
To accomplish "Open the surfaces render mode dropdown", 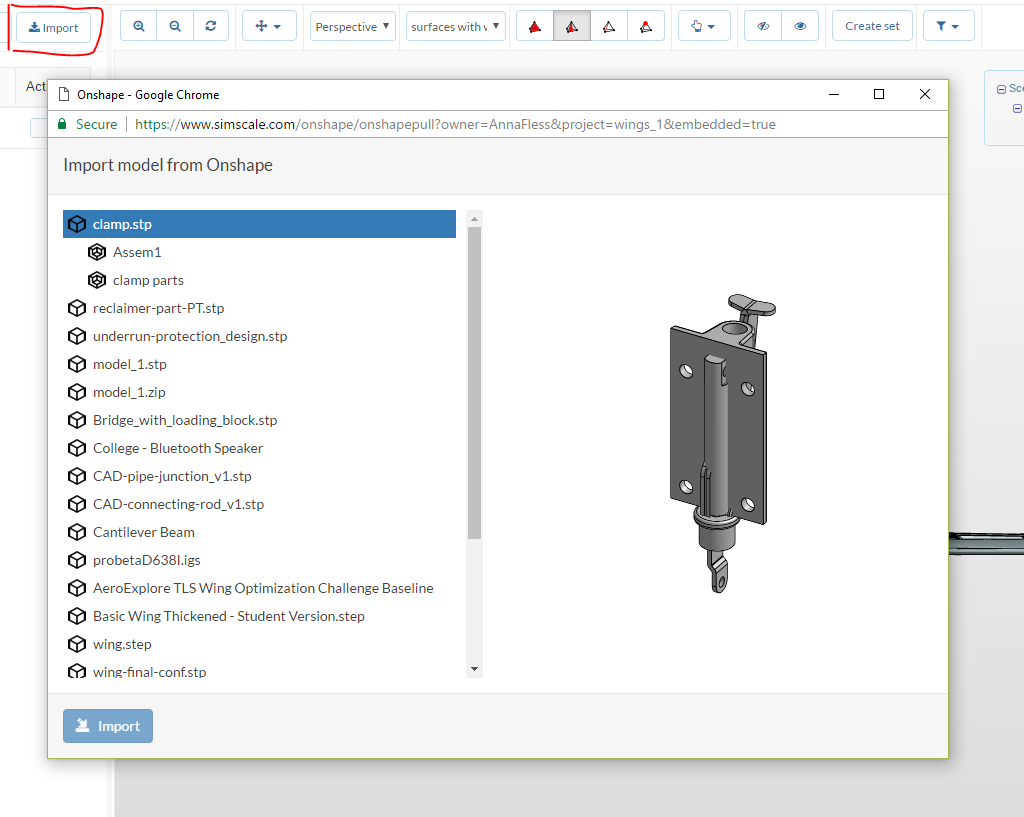I will pos(455,27).
